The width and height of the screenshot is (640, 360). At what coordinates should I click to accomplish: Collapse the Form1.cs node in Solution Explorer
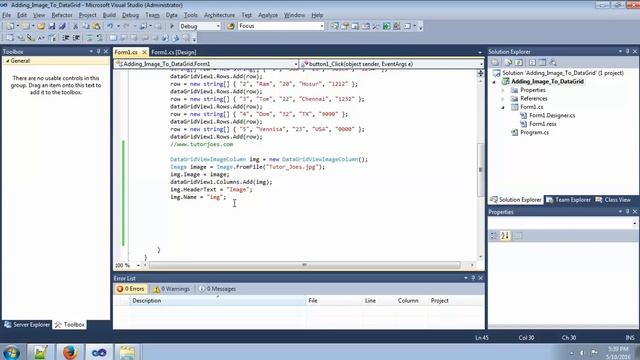[x=503, y=107]
